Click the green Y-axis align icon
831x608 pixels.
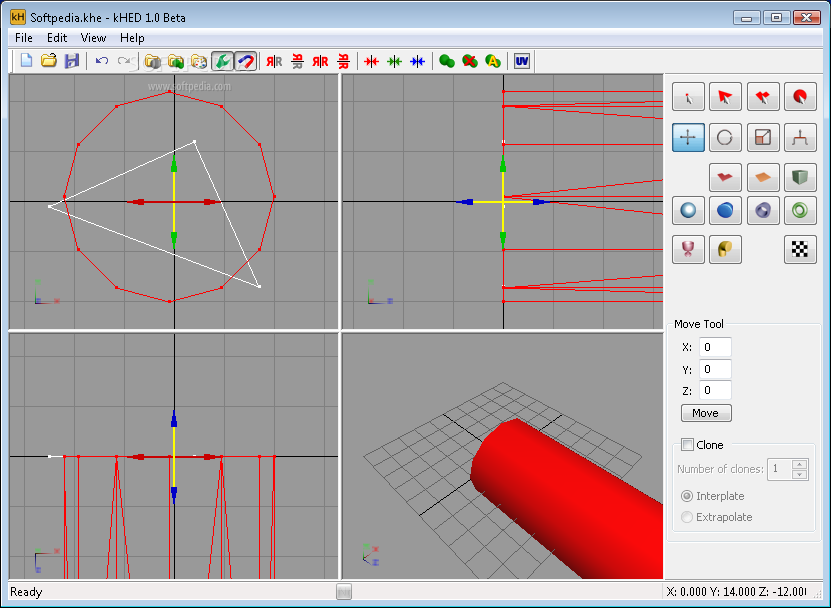[x=394, y=61]
